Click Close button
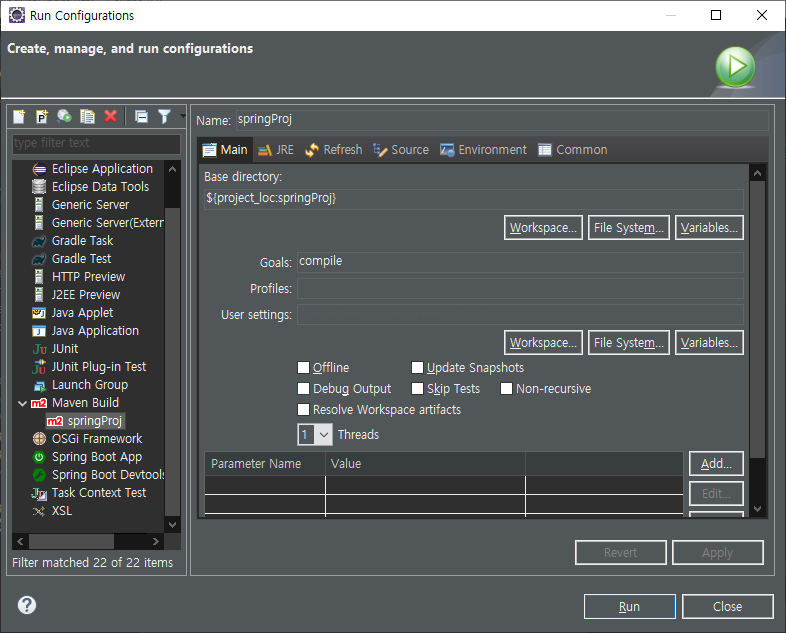The height and width of the screenshot is (633, 786). coord(727,607)
